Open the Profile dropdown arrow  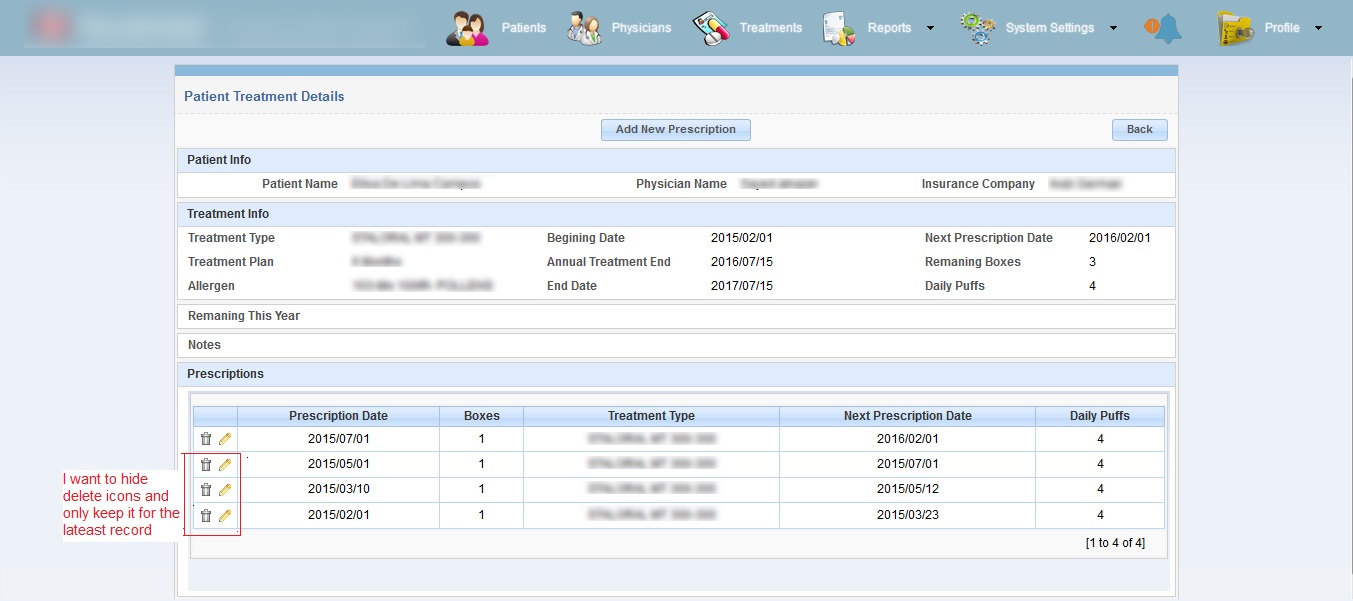point(1318,28)
